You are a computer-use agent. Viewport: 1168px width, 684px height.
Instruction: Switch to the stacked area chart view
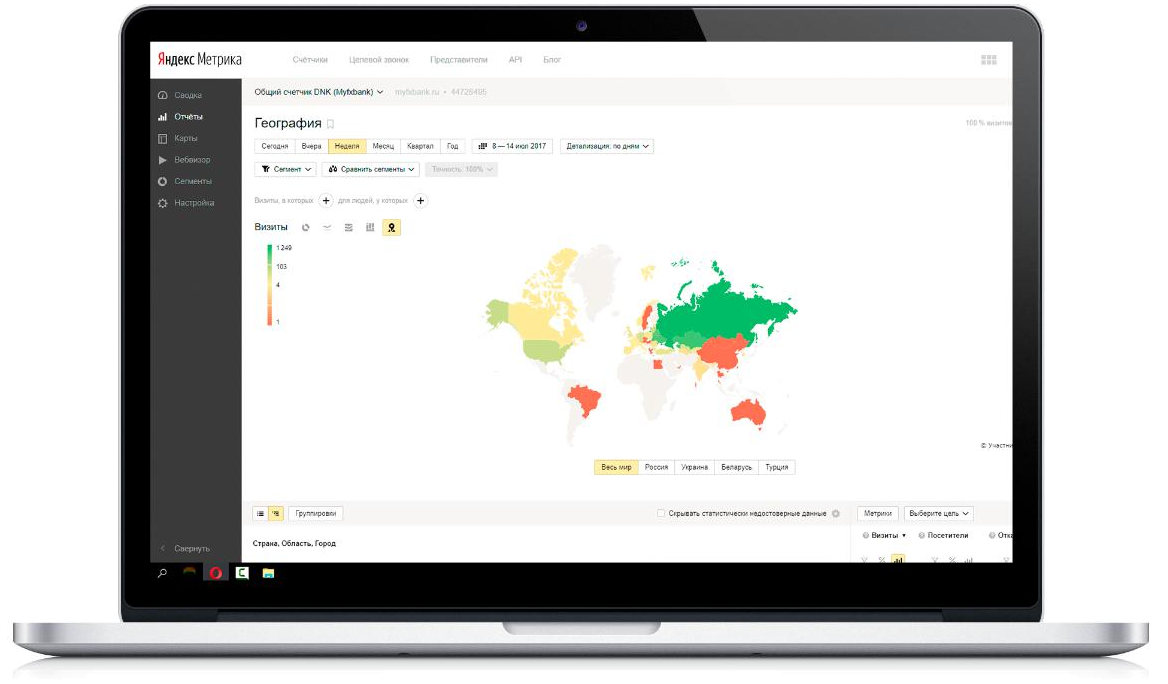pyautogui.click(x=349, y=227)
